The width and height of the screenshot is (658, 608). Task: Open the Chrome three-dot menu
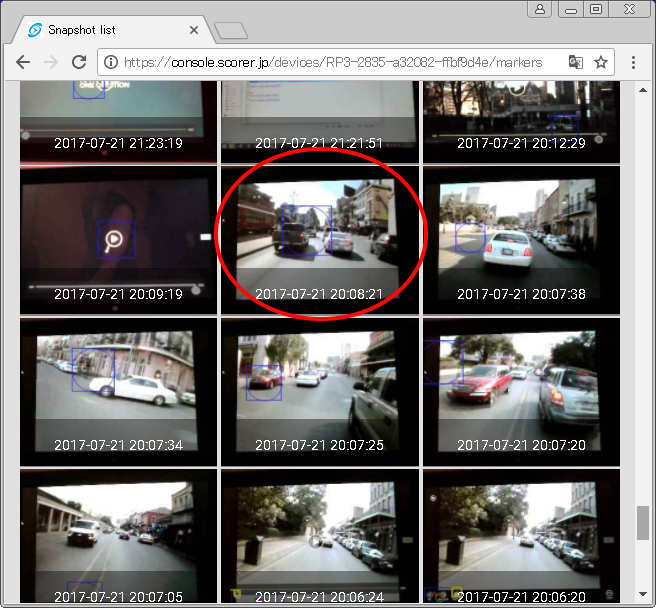633,63
